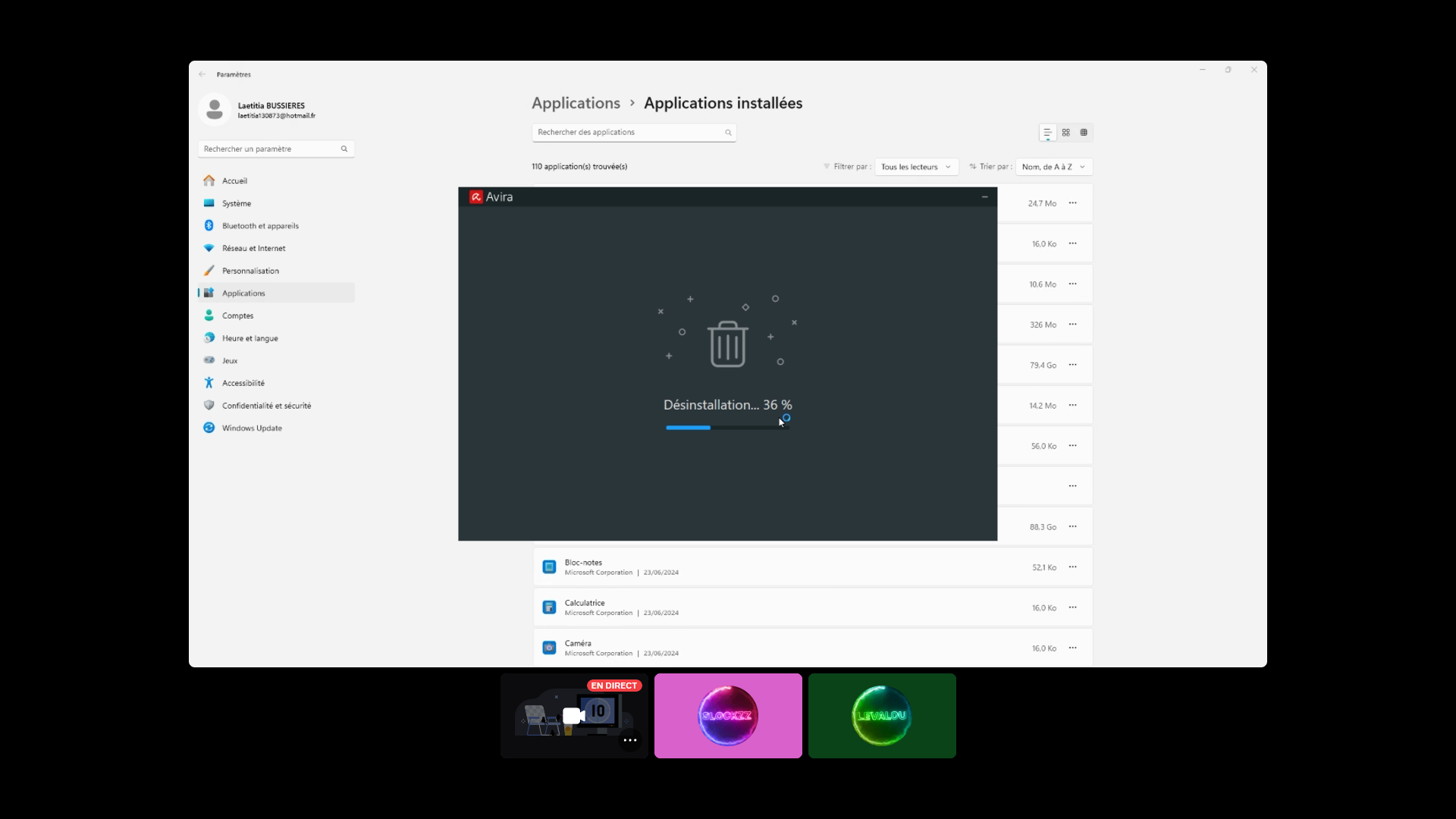Go back using the Paramètres back arrow
Viewport: 1456px width, 819px height.
[x=202, y=74]
